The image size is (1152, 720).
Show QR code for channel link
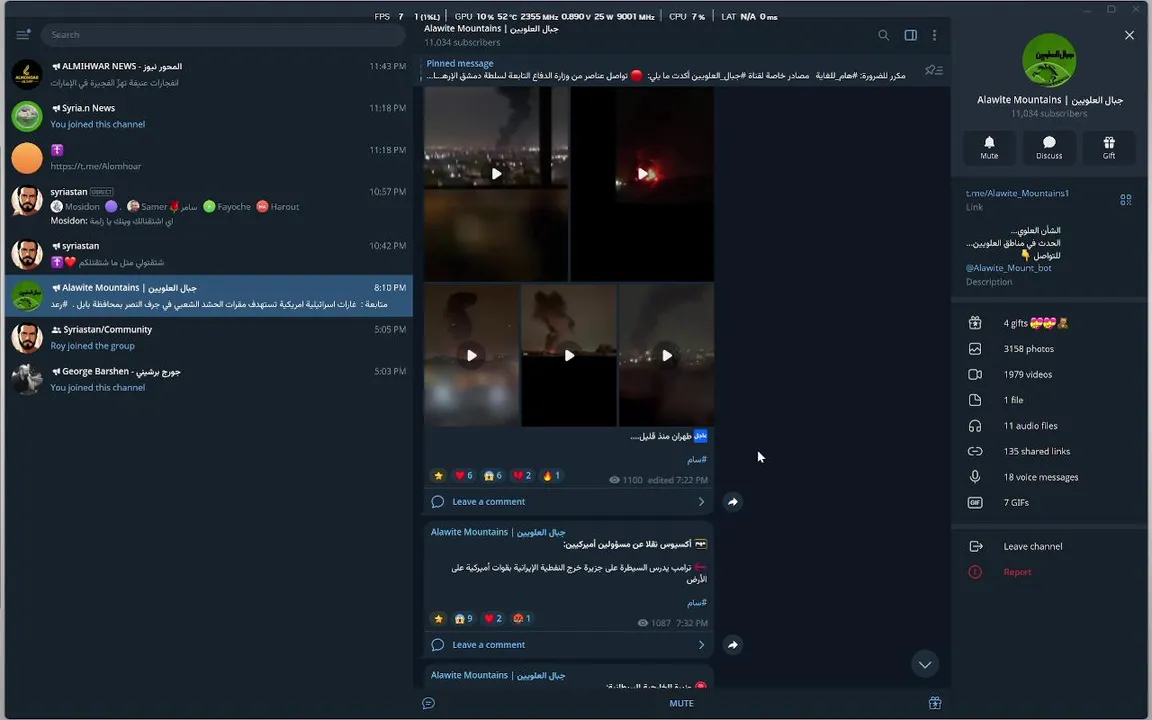pos(1125,200)
